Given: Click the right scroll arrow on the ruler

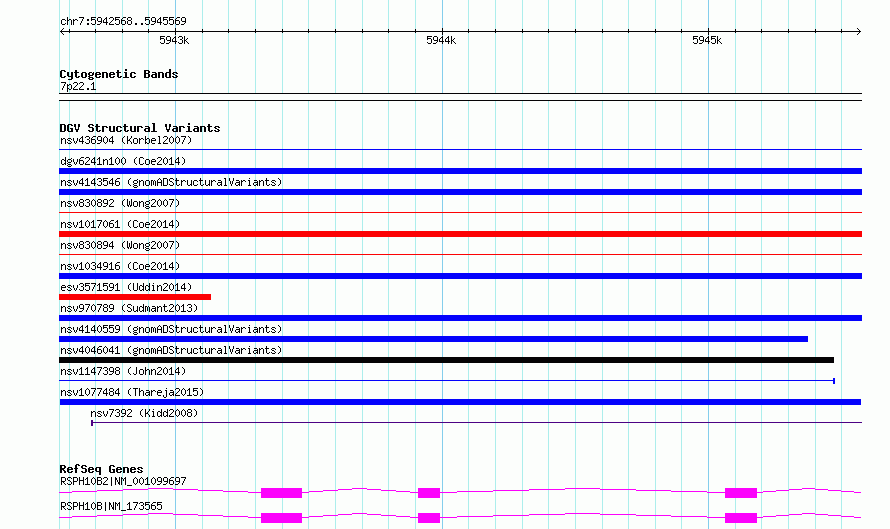Looking at the screenshot, I should point(858,31).
